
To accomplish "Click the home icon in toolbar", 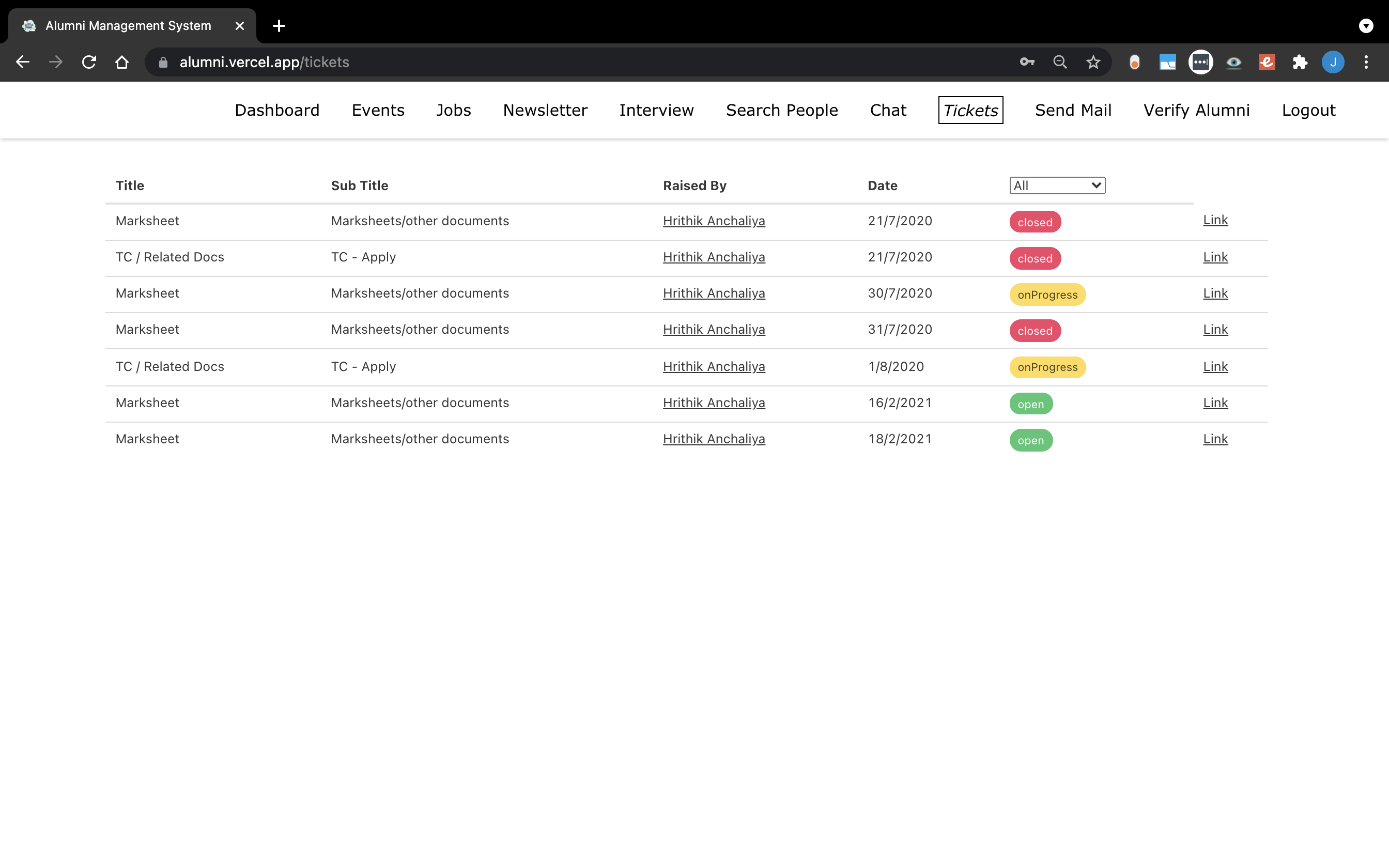I will click(121, 62).
